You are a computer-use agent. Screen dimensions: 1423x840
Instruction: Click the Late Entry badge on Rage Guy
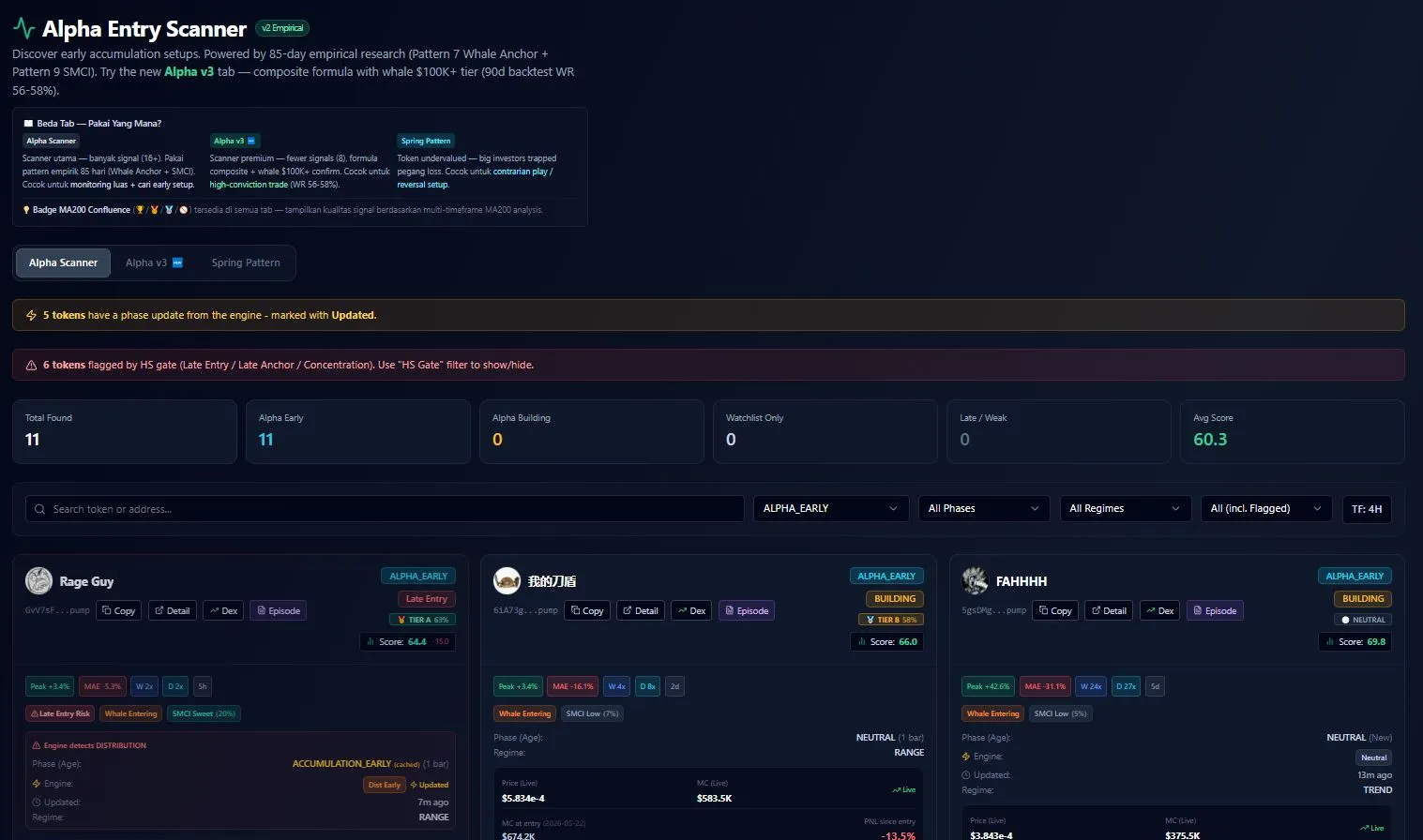[427, 599]
